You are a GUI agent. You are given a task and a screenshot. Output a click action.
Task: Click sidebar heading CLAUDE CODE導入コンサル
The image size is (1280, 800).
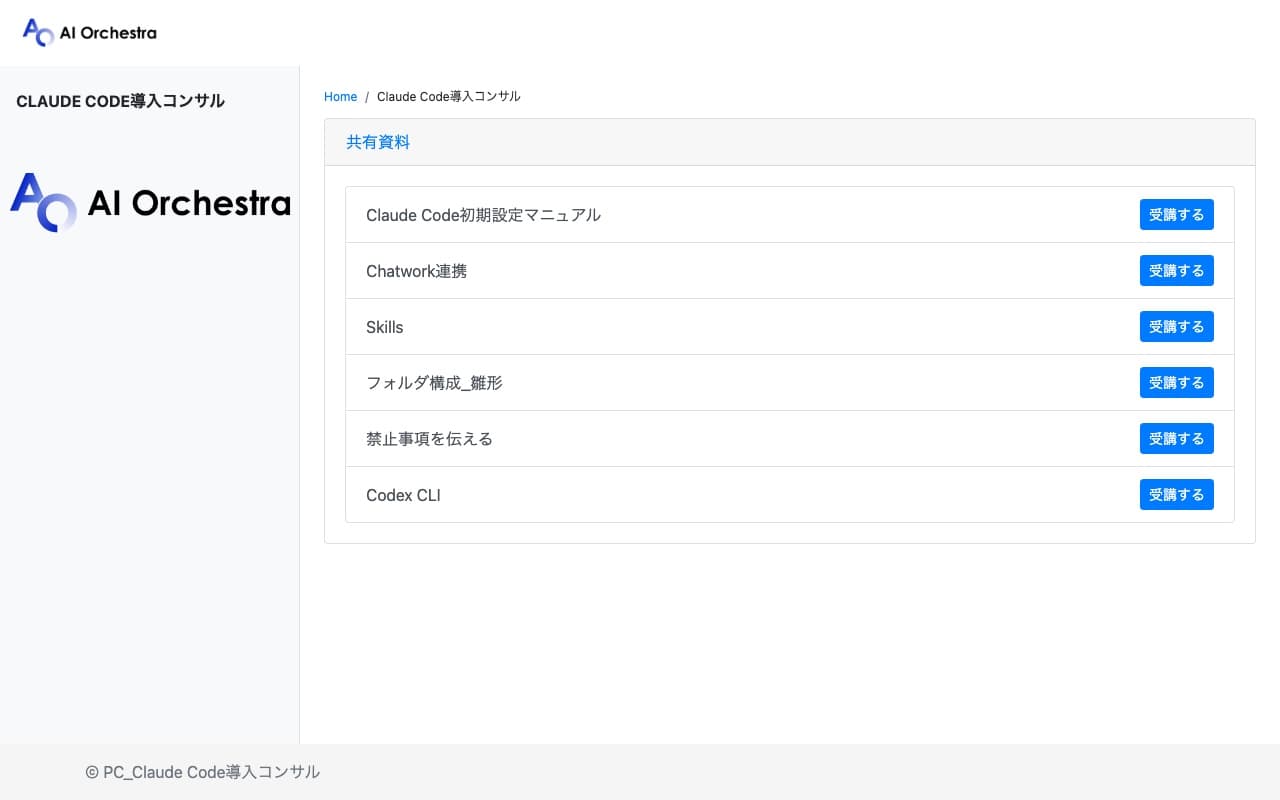pyautogui.click(x=120, y=101)
